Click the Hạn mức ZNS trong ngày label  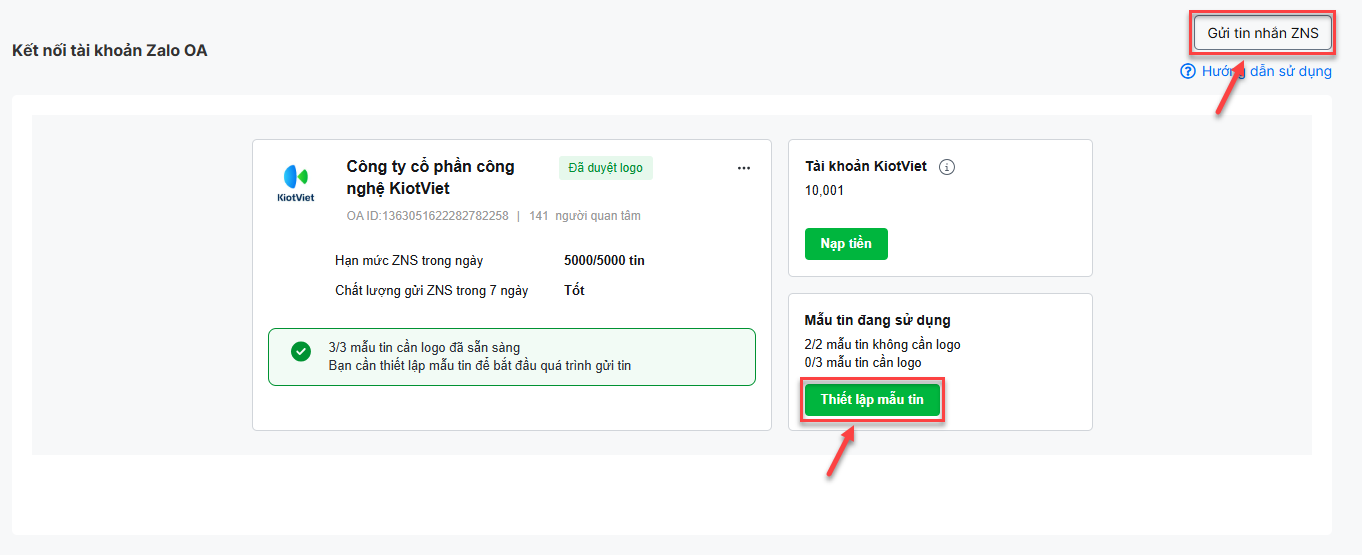[409, 261]
